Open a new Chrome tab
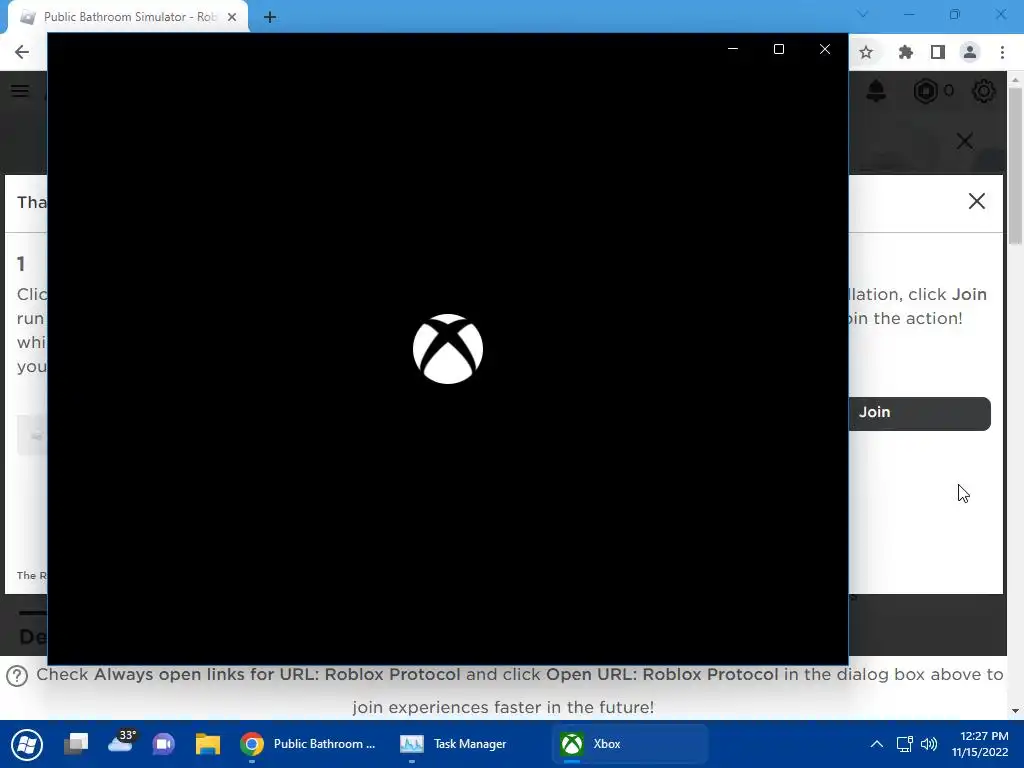Viewport: 1024px width, 768px height. pyautogui.click(x=270, y=17)
